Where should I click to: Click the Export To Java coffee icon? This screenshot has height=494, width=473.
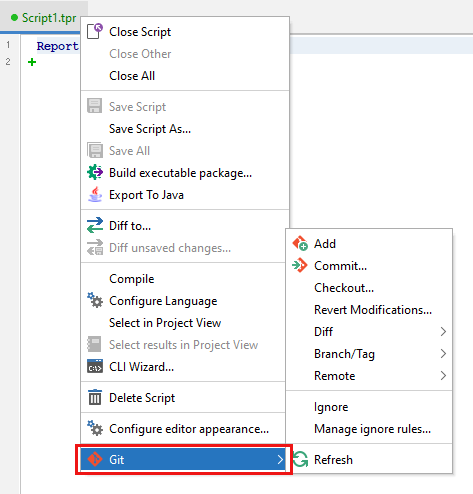[95, 194]
